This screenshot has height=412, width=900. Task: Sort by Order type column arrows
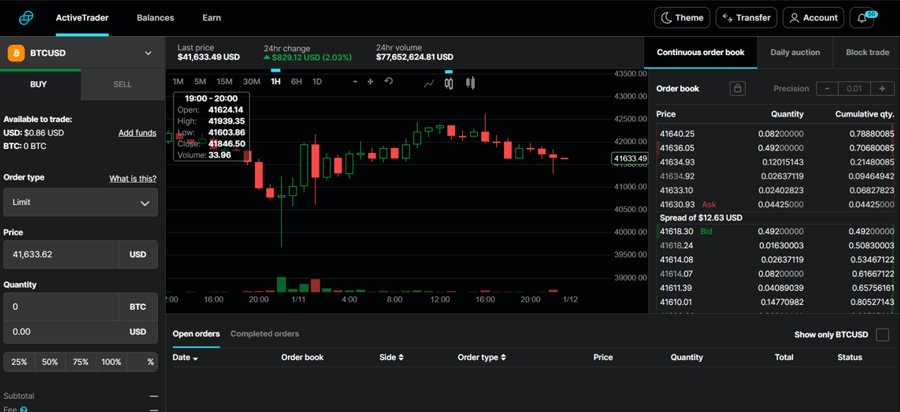tap(503, 357)
